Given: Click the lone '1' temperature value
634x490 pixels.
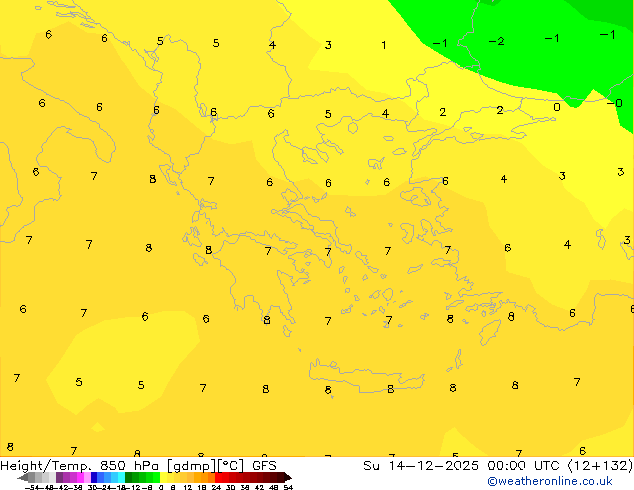Looking at the screenshot, I should point(384,45).
